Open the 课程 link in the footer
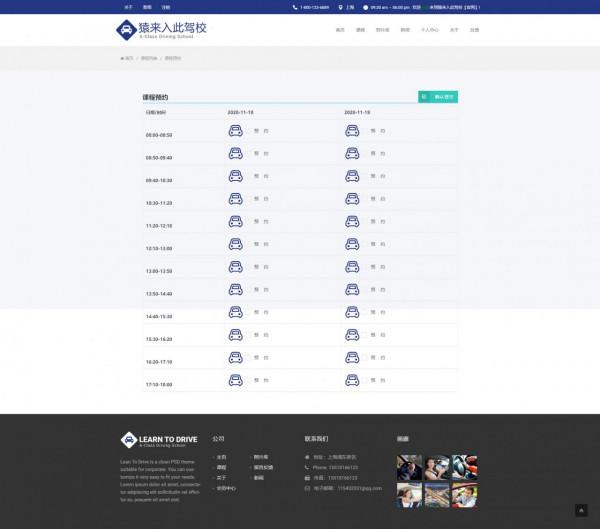The width and height of the screenshot is (600, 529). [x=221, y=467]
